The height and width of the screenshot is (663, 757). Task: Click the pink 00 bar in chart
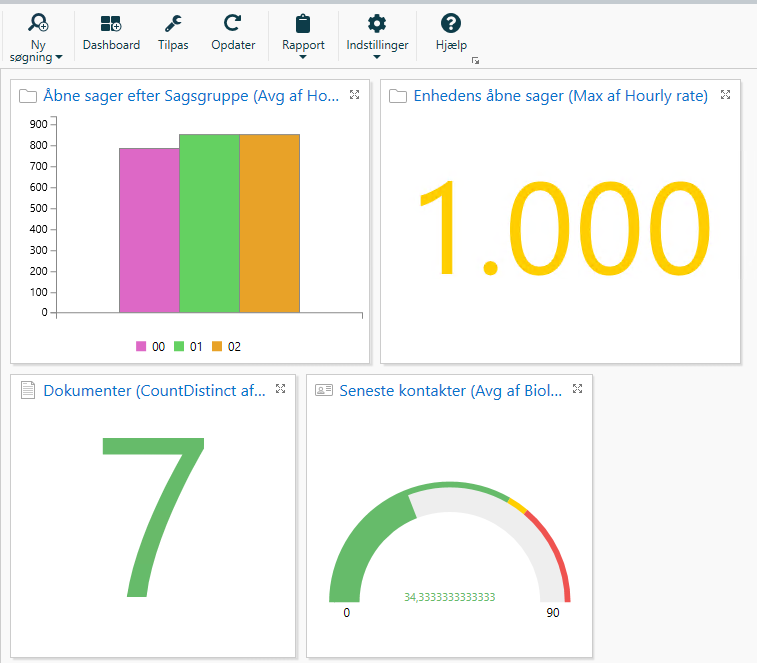(x=149, y=230)
